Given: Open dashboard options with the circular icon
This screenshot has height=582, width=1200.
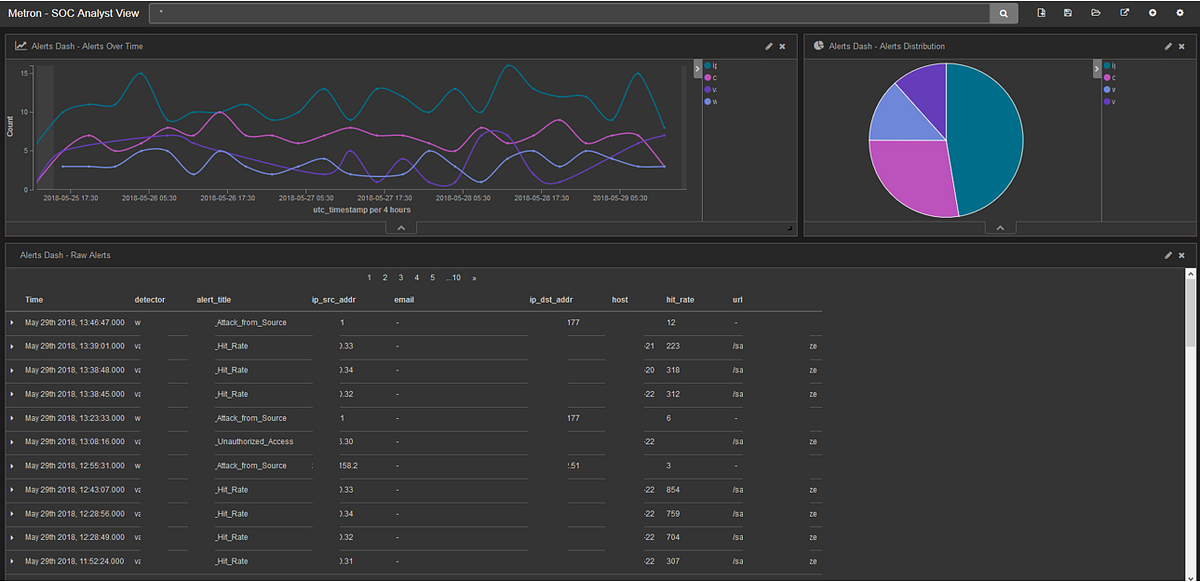Looking at the screenshot, I should click(1151, 12).
